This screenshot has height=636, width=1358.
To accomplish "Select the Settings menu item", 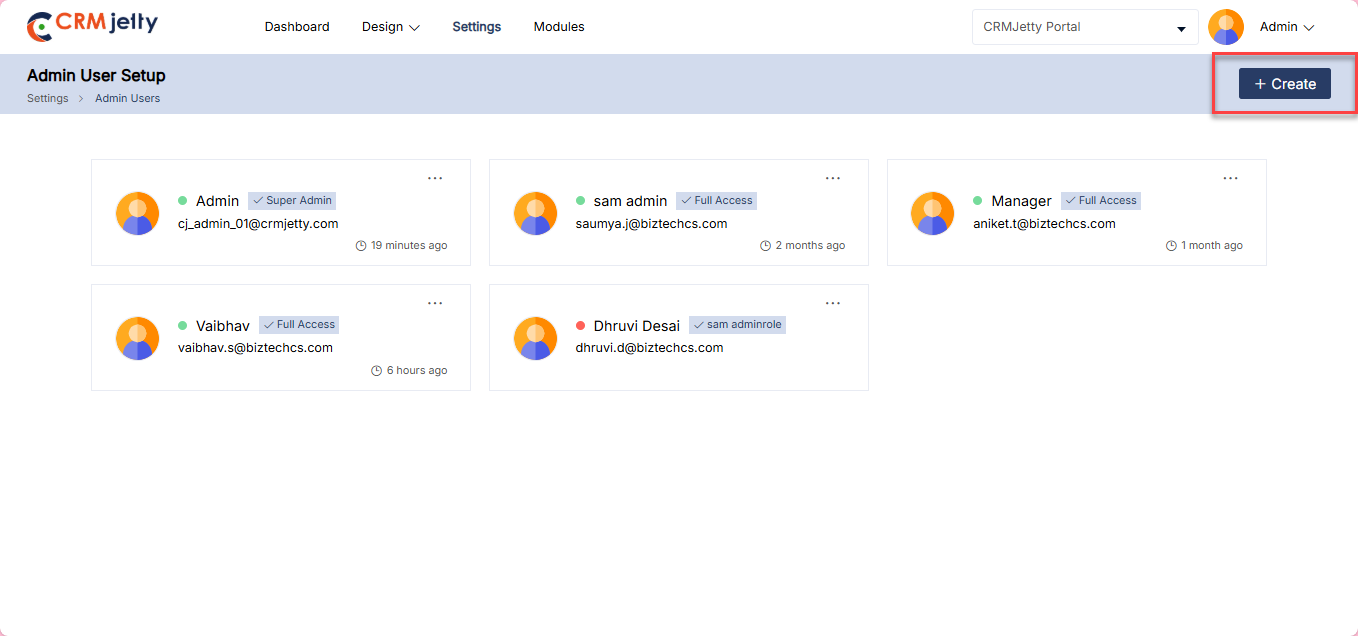I will coord(477,27).
